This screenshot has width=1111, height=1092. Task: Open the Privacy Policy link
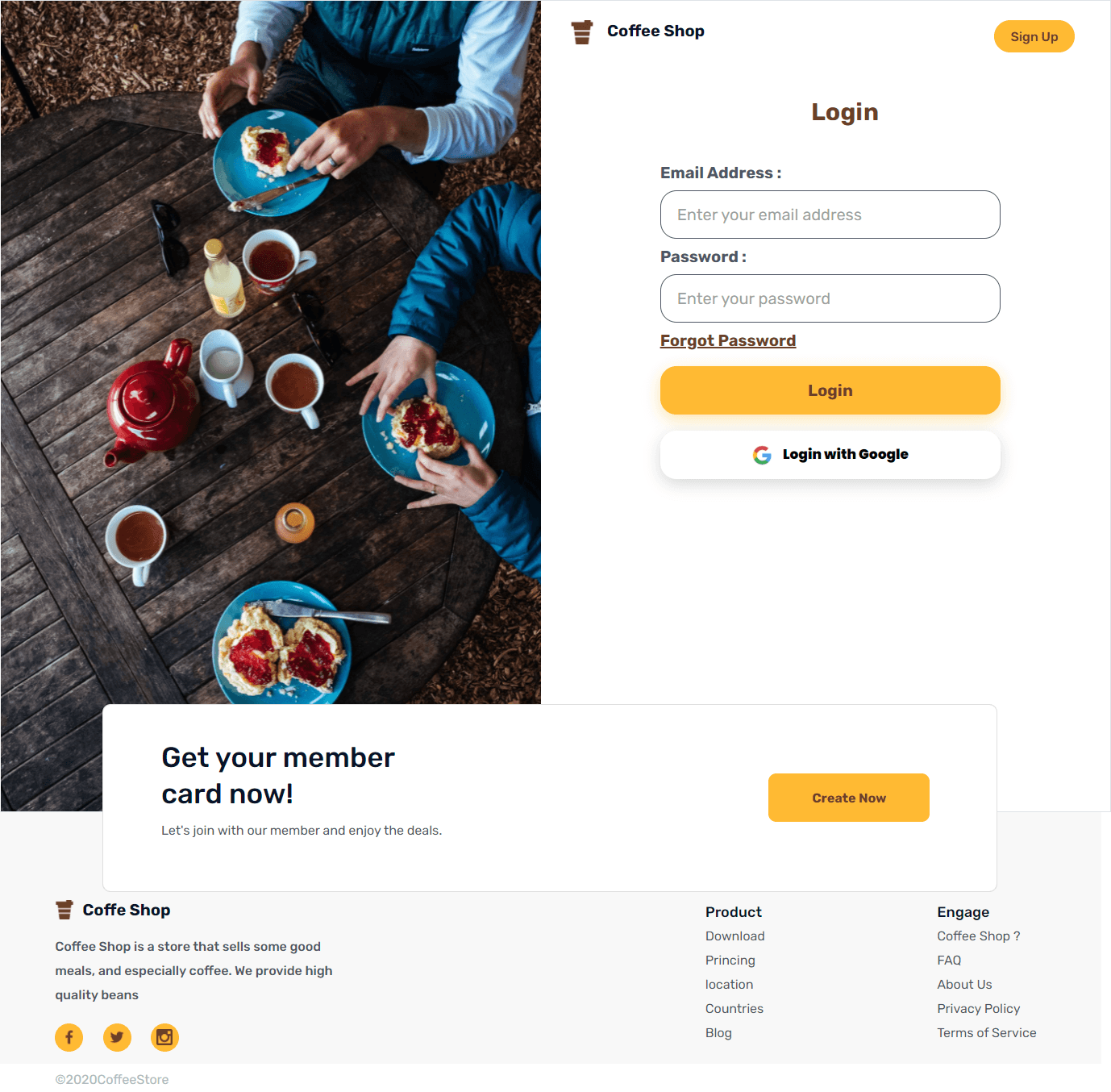[x=978, y=1008]
